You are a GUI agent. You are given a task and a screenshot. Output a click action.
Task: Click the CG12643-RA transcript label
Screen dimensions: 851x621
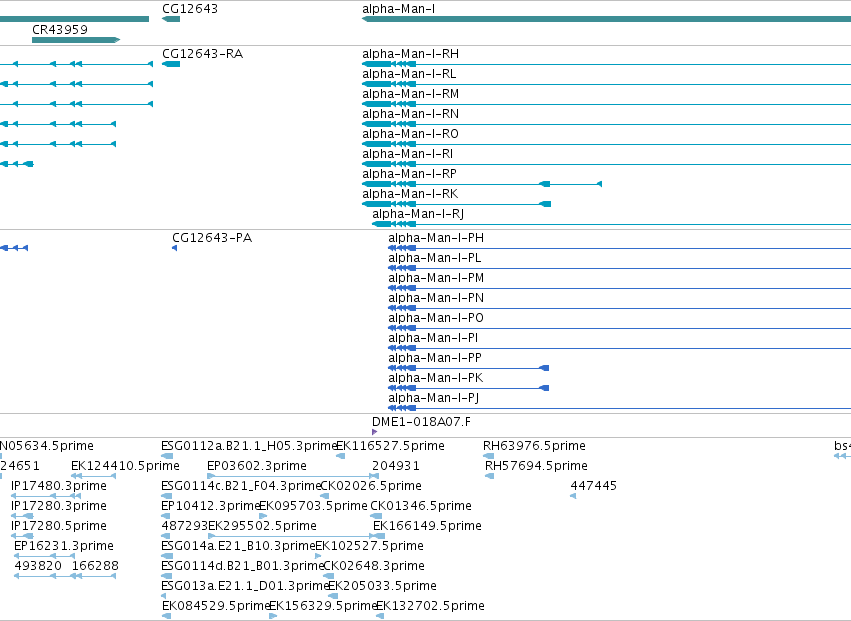202,54
